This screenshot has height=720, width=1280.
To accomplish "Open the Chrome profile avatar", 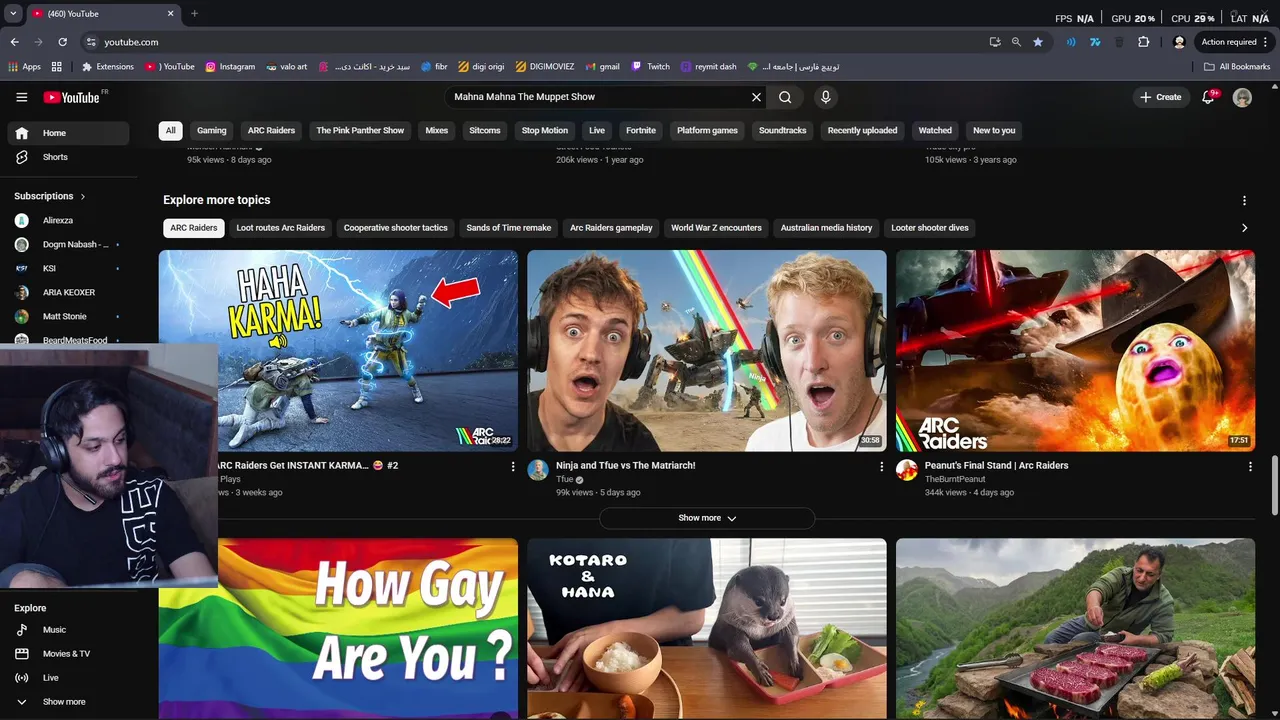I will pos(1179,42).
